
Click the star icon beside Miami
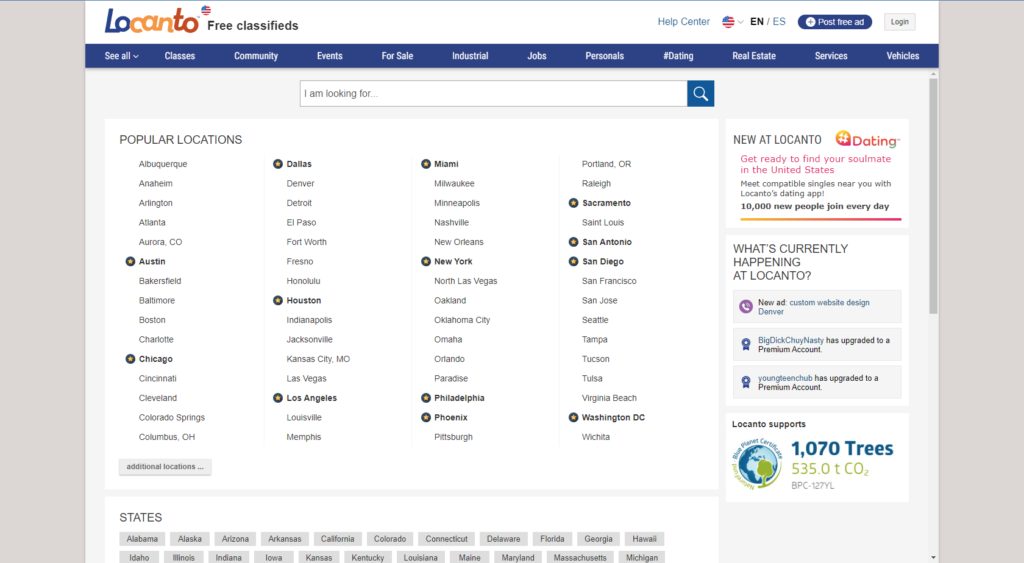coord(426,164)
